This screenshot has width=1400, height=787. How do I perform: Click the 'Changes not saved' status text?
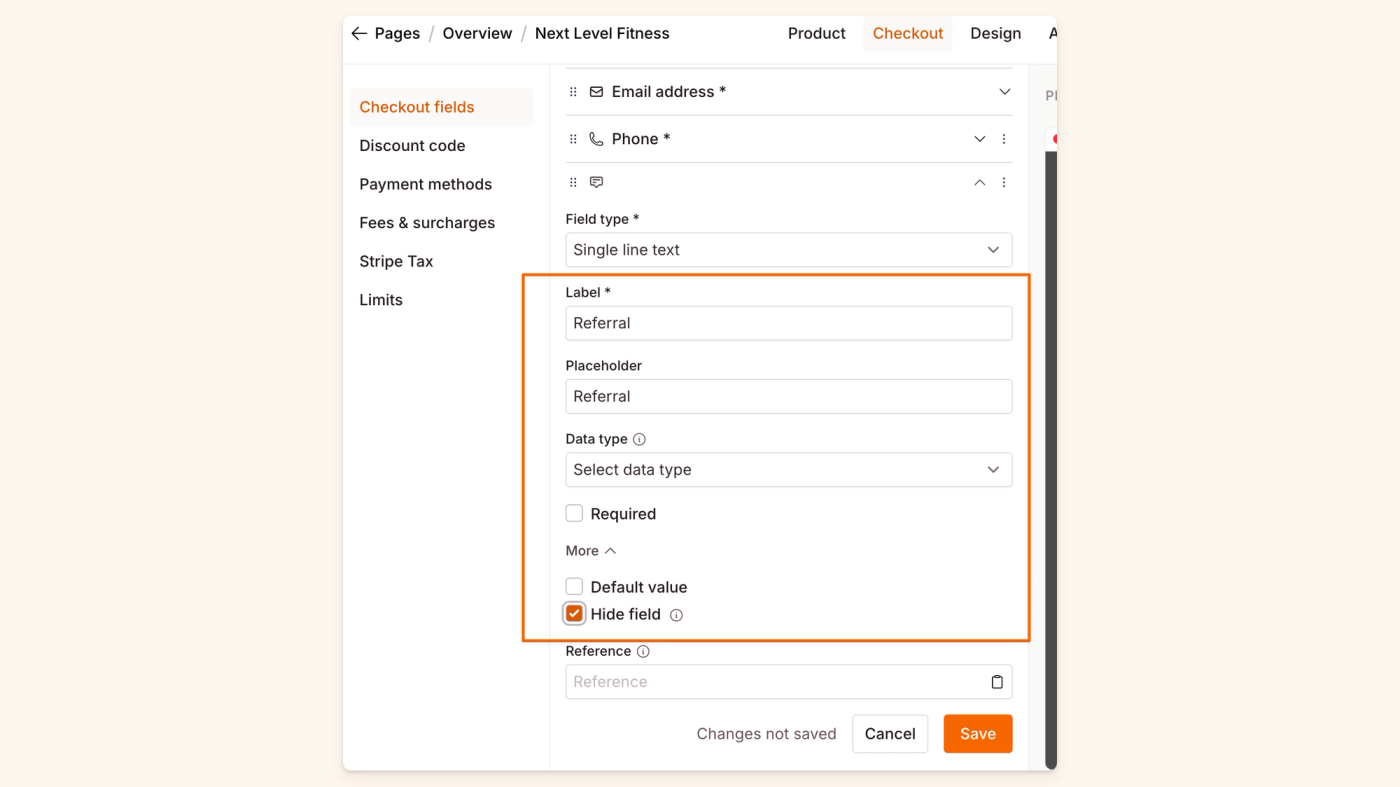click(x=766, y=734)
